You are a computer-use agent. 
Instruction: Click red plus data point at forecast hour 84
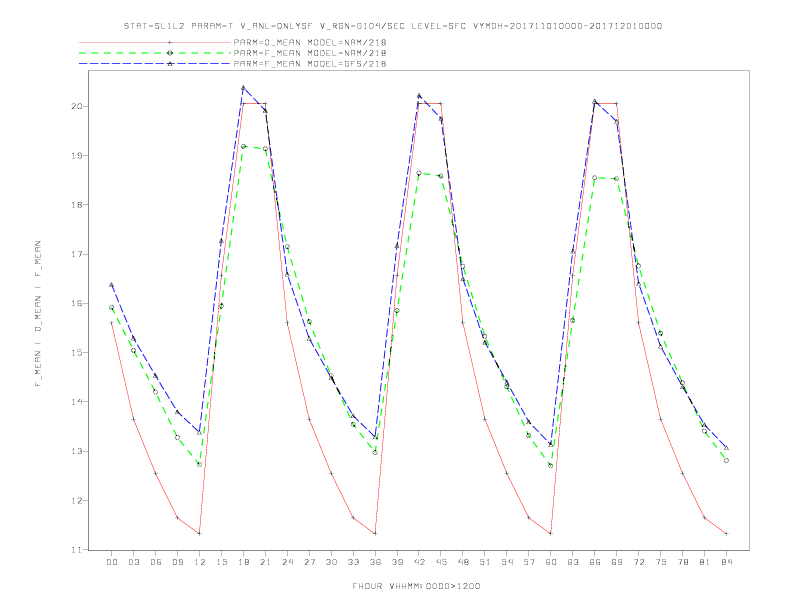point(726,533)
